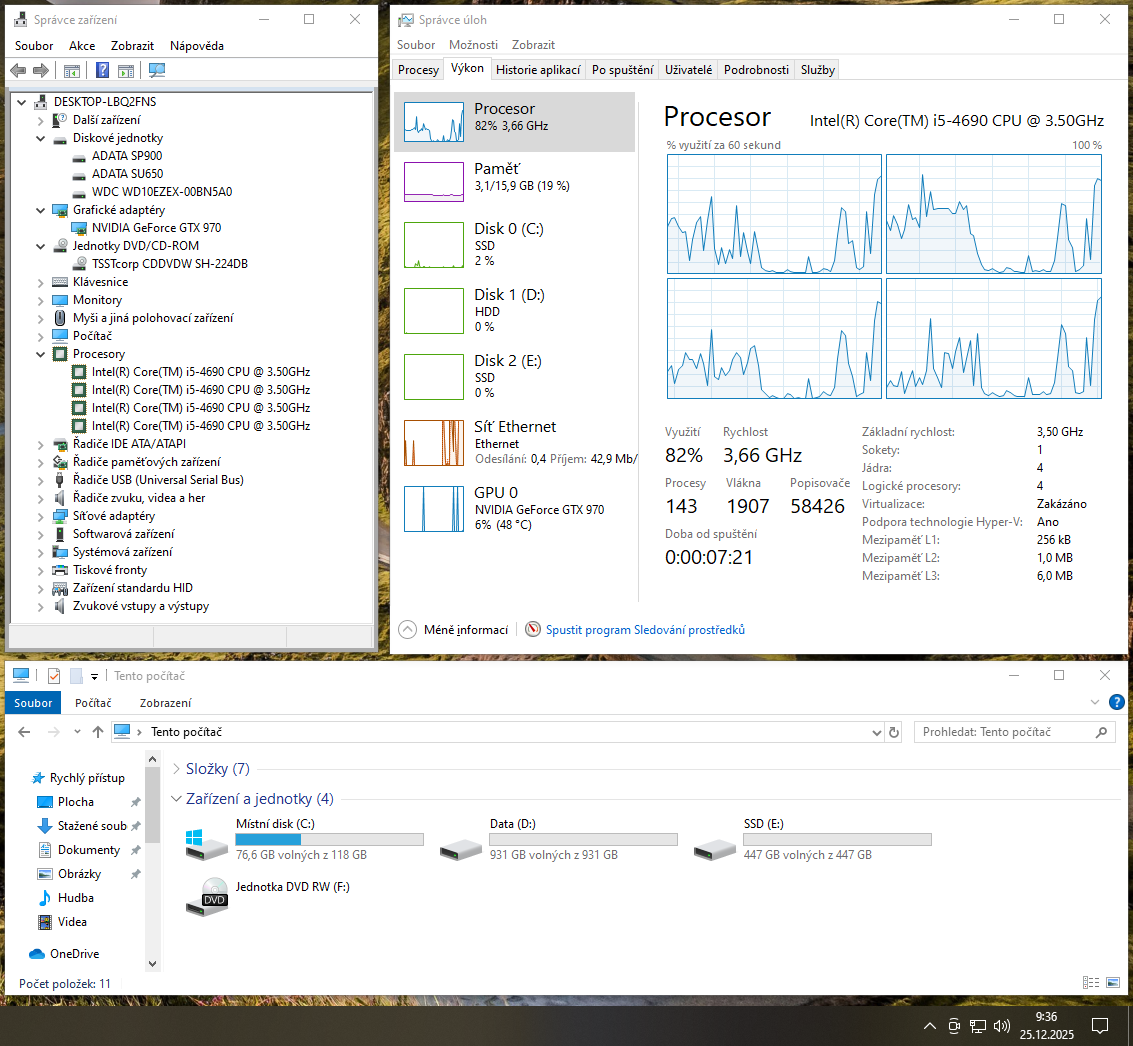Click the scan for hardware changes icon
This screenshot has width=1133, height=1046.
pyautogui.click(x=157, y=70)
